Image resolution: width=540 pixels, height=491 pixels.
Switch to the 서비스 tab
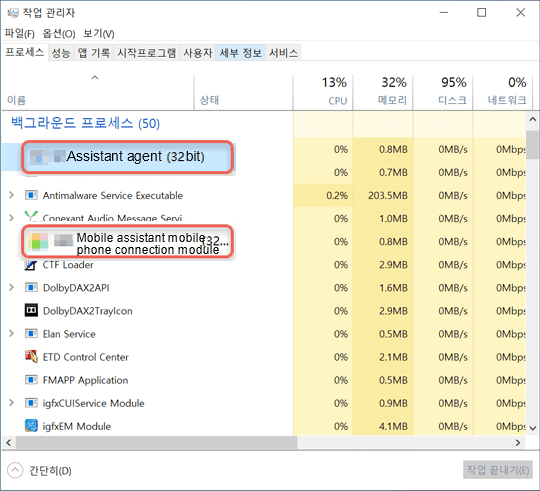pyautogui.click(x=283, y=53)
